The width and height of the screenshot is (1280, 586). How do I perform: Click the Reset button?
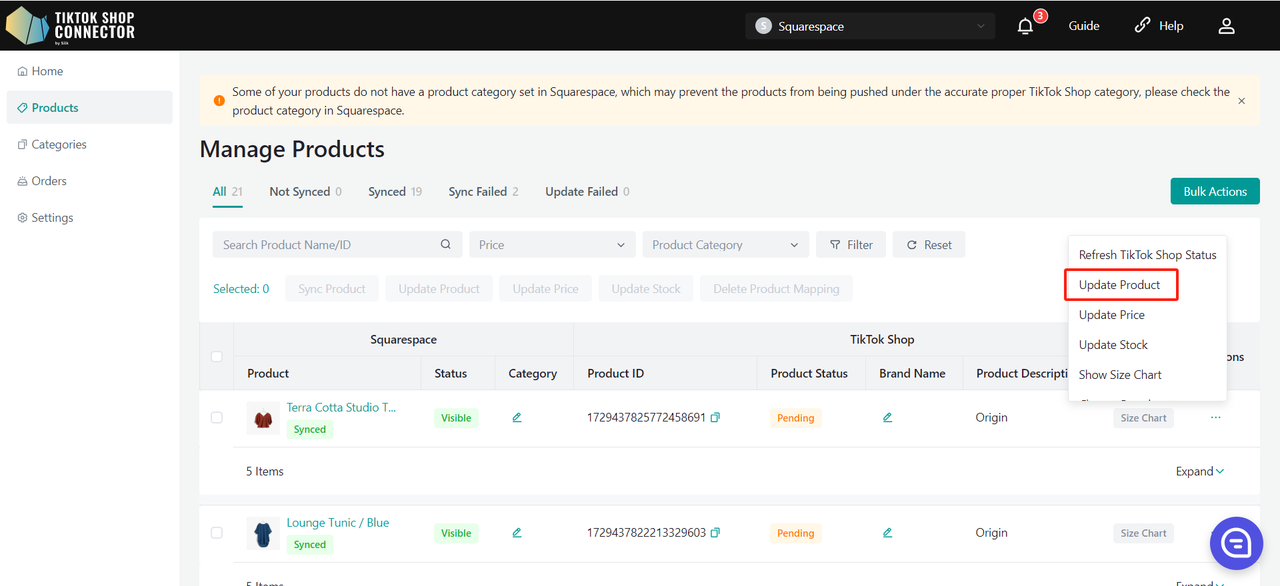(929, 244)
